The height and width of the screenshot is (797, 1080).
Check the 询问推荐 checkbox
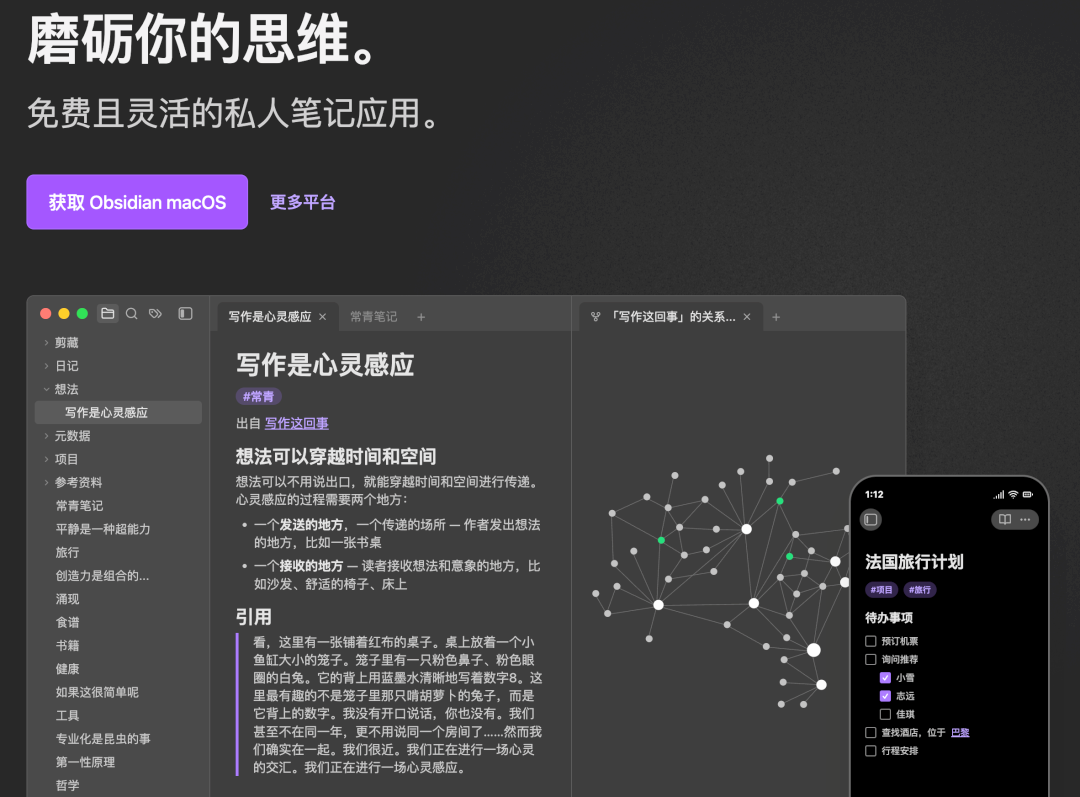click(x=871, y=660)
